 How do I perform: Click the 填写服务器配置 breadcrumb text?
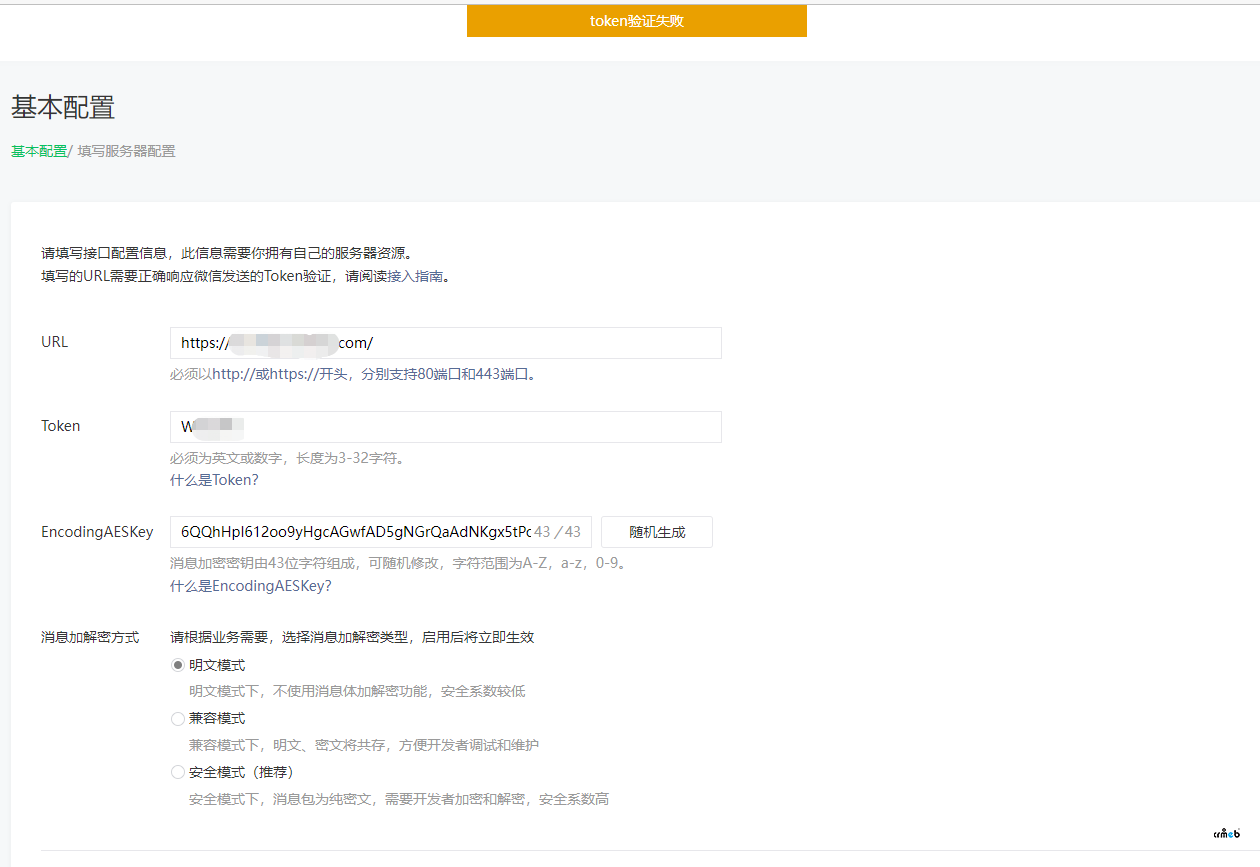coord(127,152)
